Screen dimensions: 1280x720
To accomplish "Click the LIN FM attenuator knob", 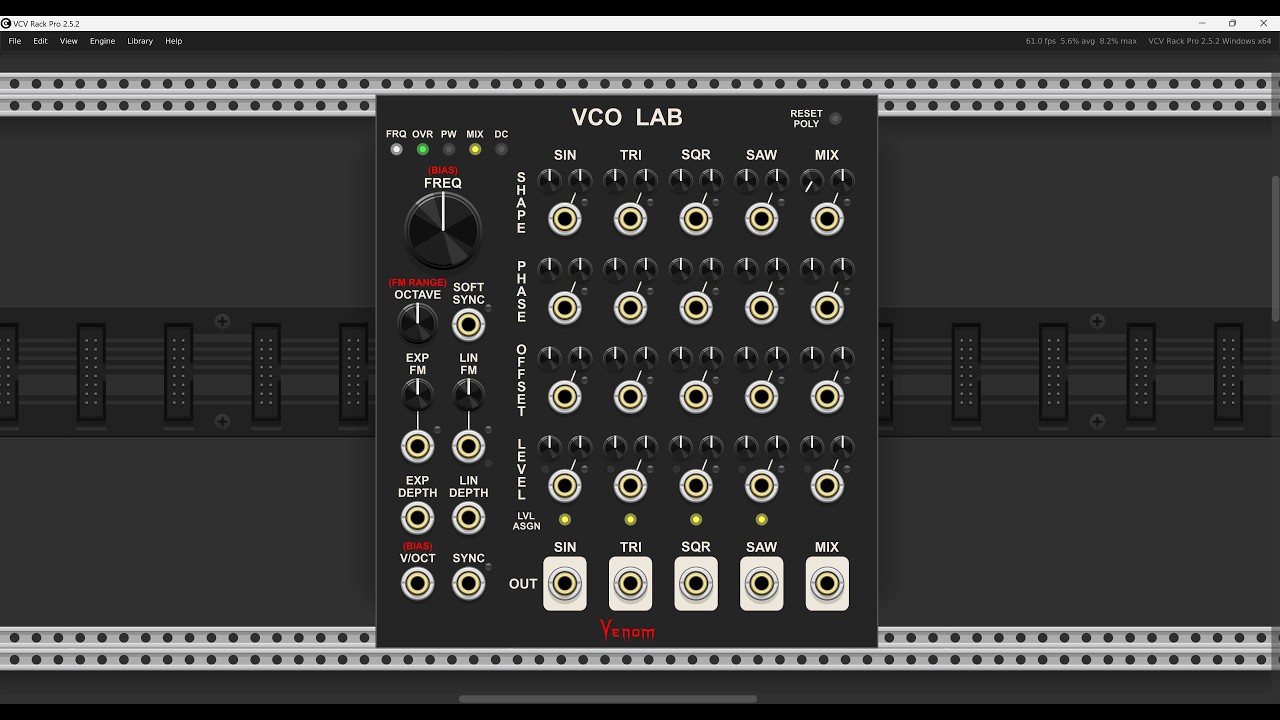I will point(468,395).
